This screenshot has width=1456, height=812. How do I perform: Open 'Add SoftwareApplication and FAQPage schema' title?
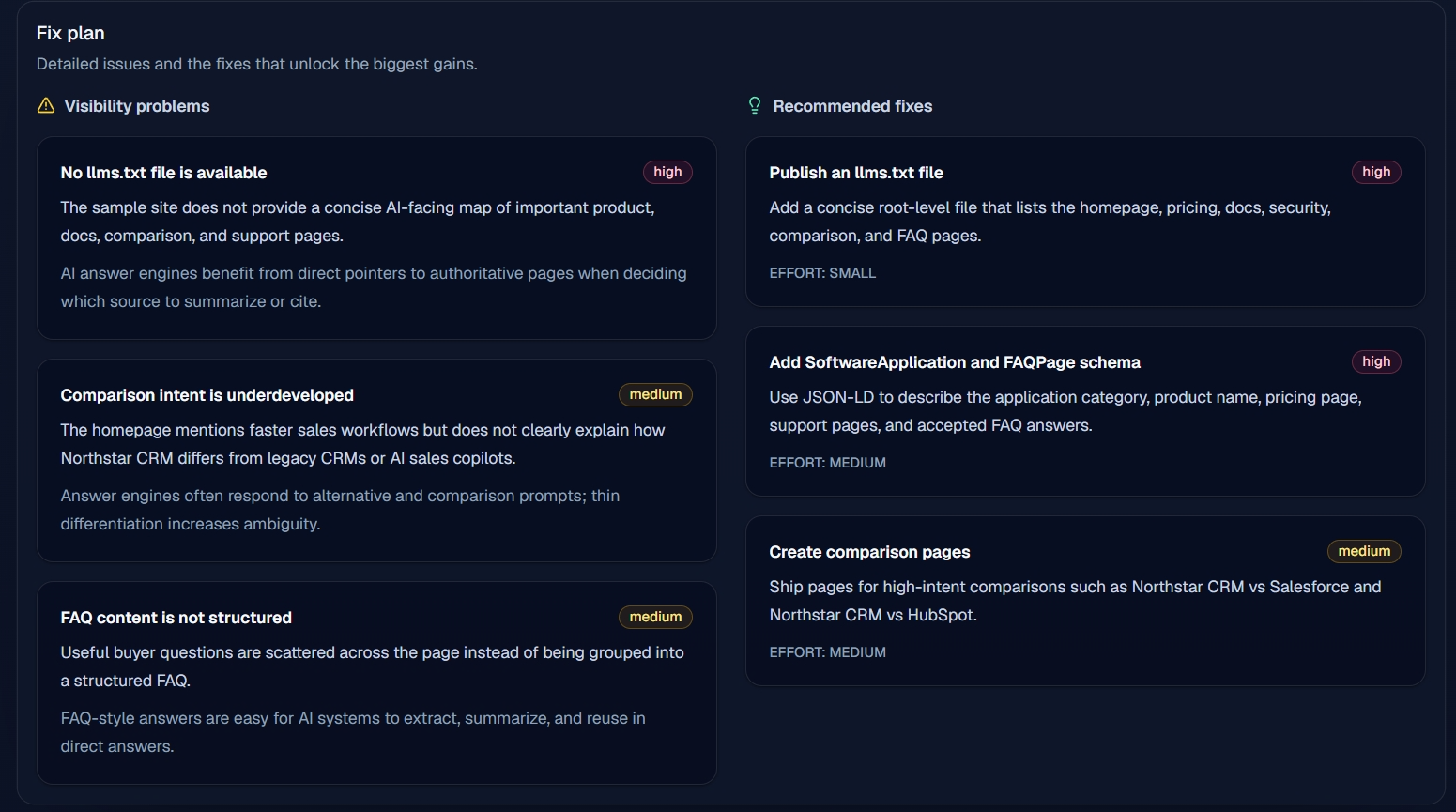pos(955,362)
